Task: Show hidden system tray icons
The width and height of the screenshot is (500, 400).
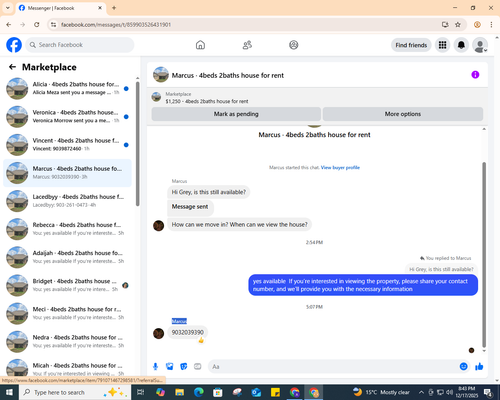Action: (421, 392)
